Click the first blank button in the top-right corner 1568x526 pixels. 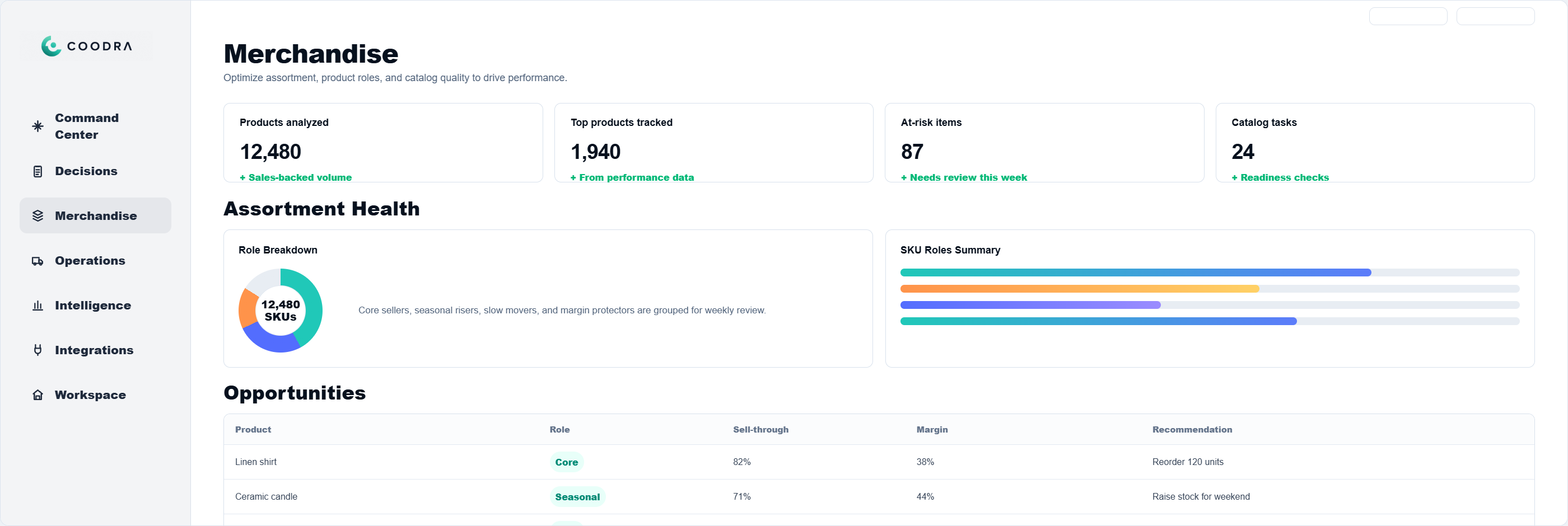[1408, 16]
